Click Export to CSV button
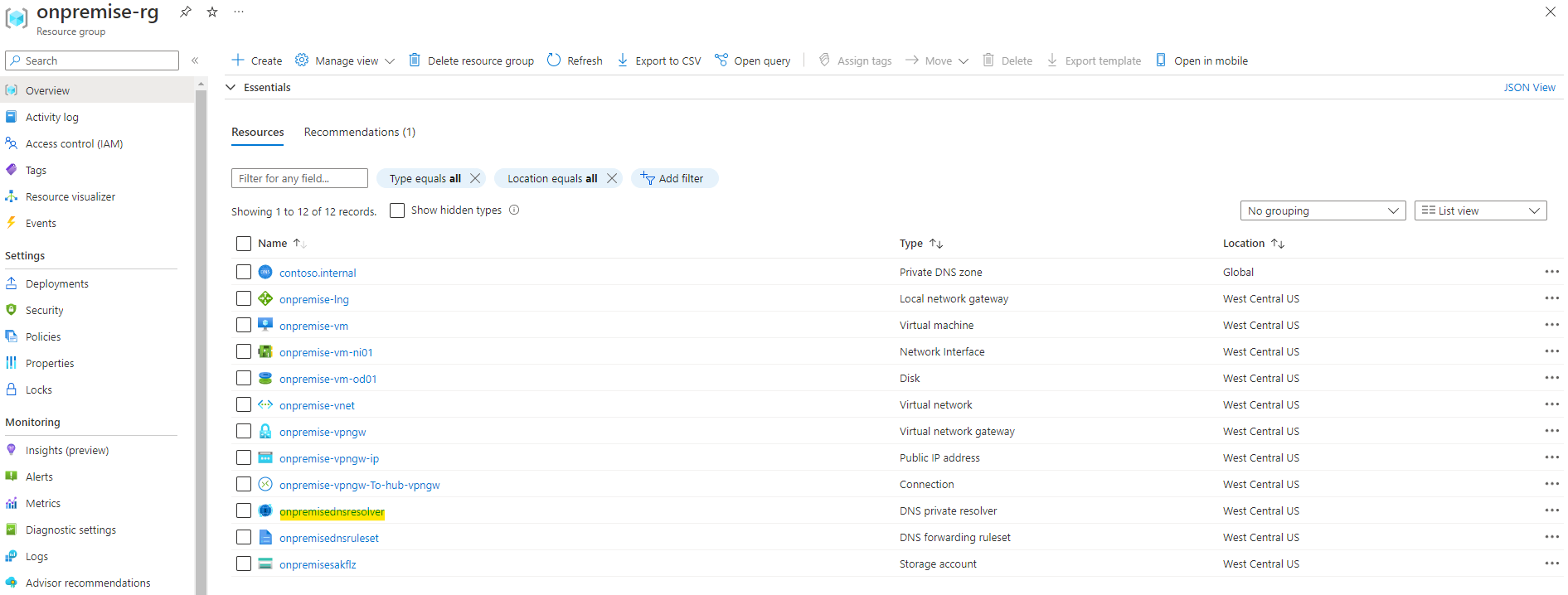 click(659, 60)
